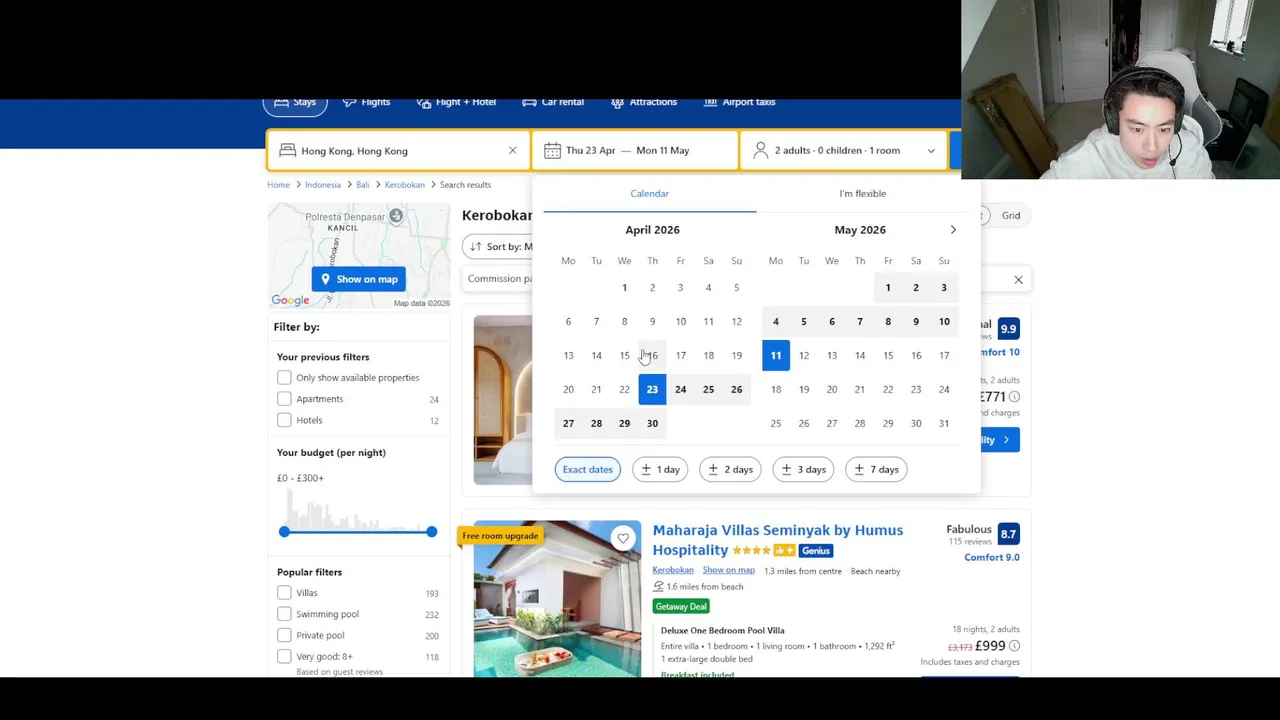The image size is (1280, 720).
Task: Switch to the I'm flexible tab
Action: pyautogui.click(x=862, y=193)
